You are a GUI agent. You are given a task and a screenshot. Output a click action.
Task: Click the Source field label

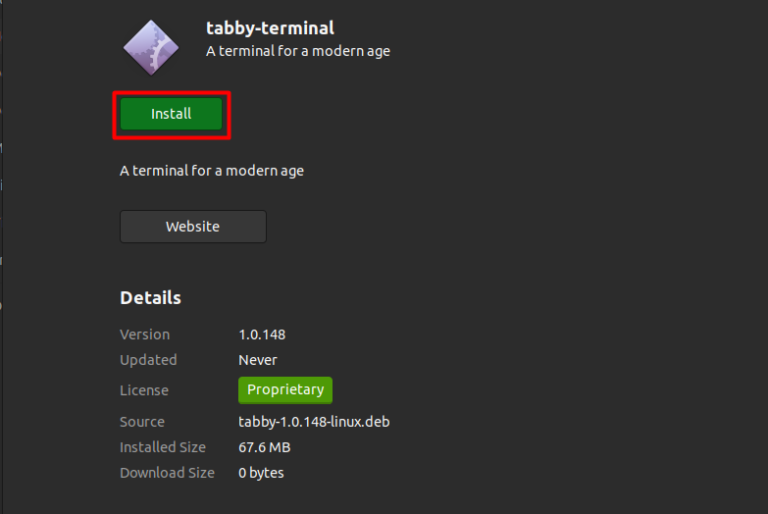tap(142, 422)
